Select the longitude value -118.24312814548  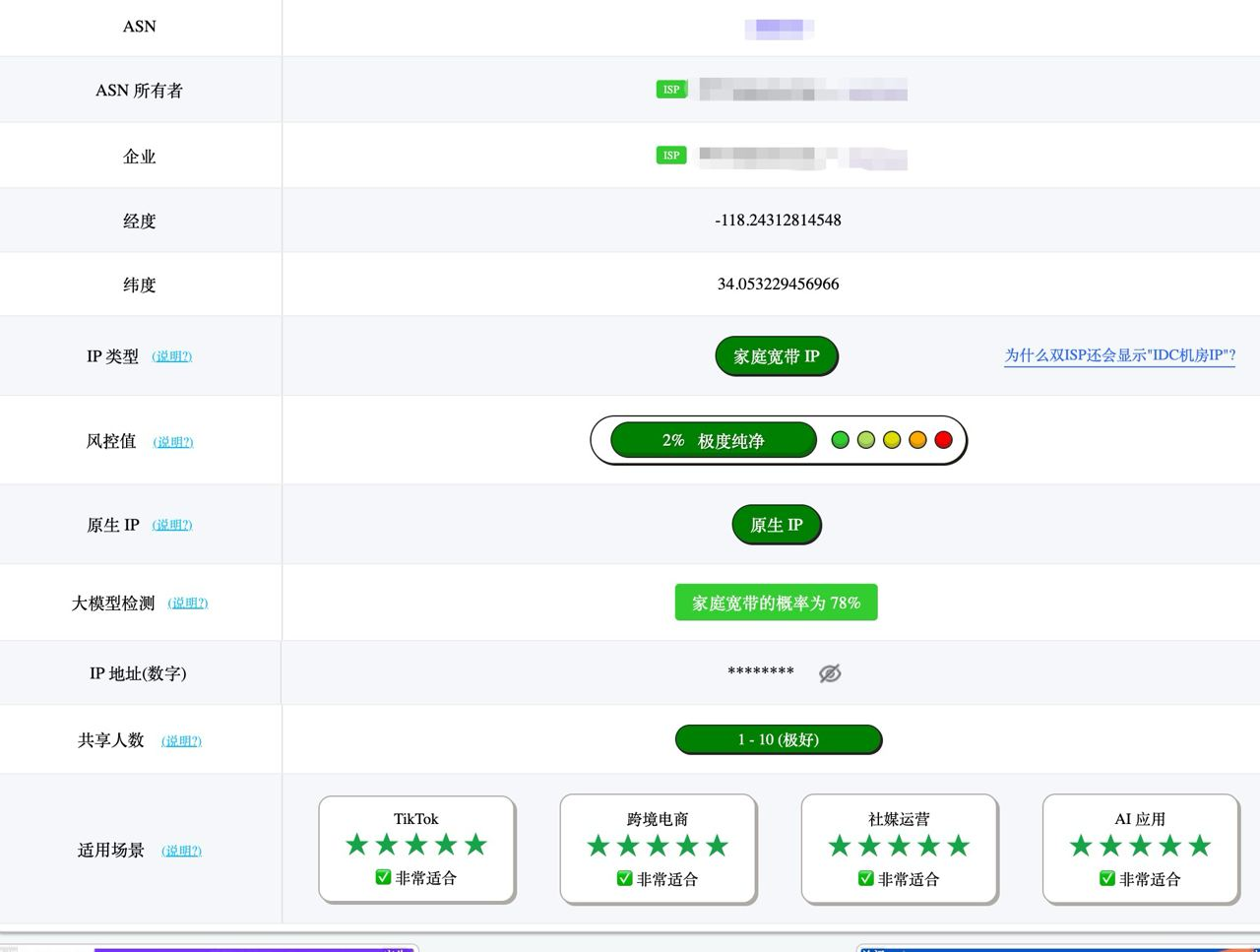pos(779,220)
